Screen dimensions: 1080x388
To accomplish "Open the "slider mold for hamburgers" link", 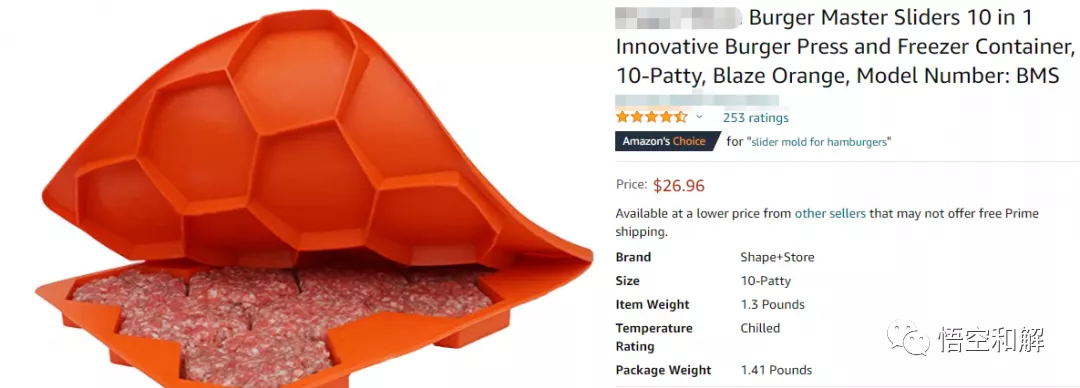I will pos(819,142).
